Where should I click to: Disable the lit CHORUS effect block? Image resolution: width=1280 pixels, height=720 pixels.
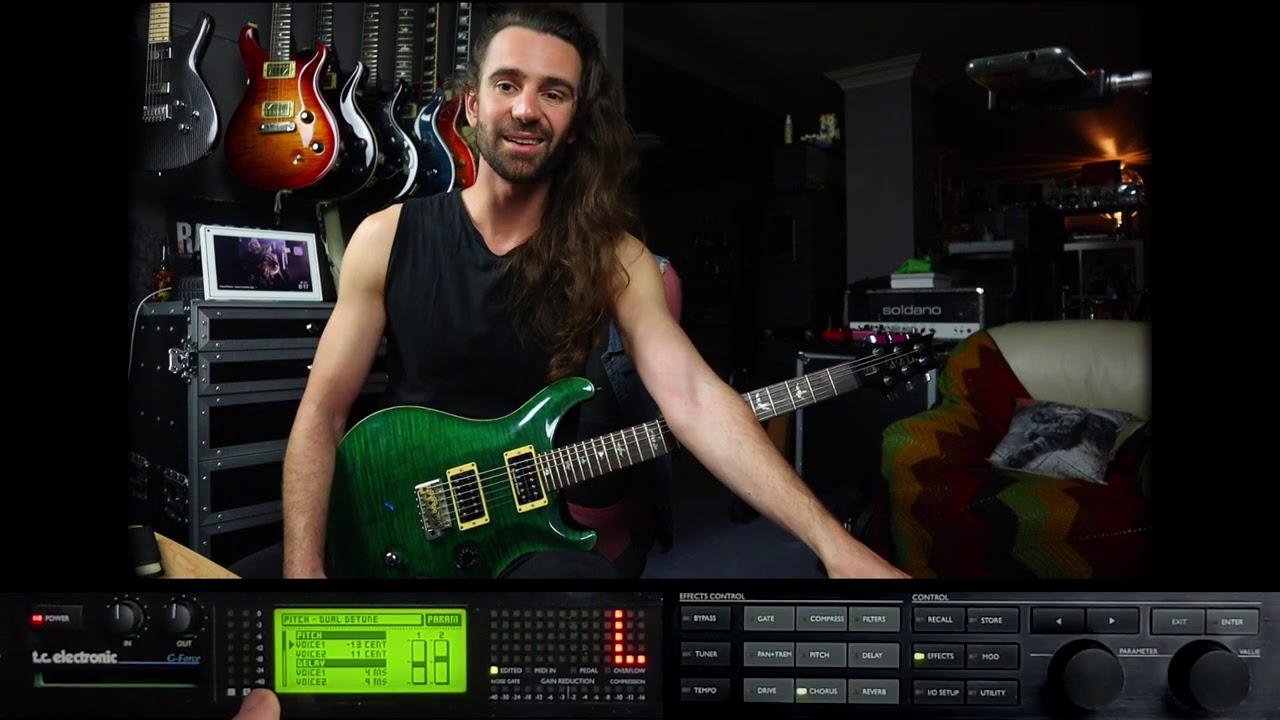(x=822, y=691)
